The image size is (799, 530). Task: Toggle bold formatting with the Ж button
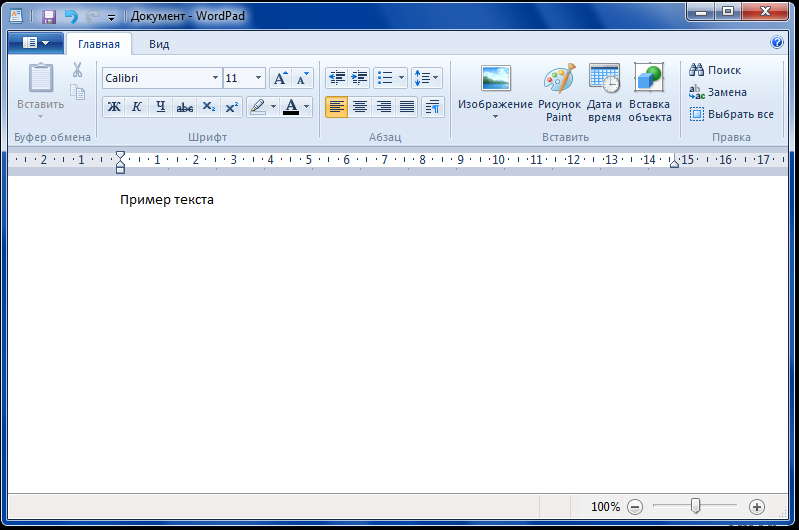[114, 107]
